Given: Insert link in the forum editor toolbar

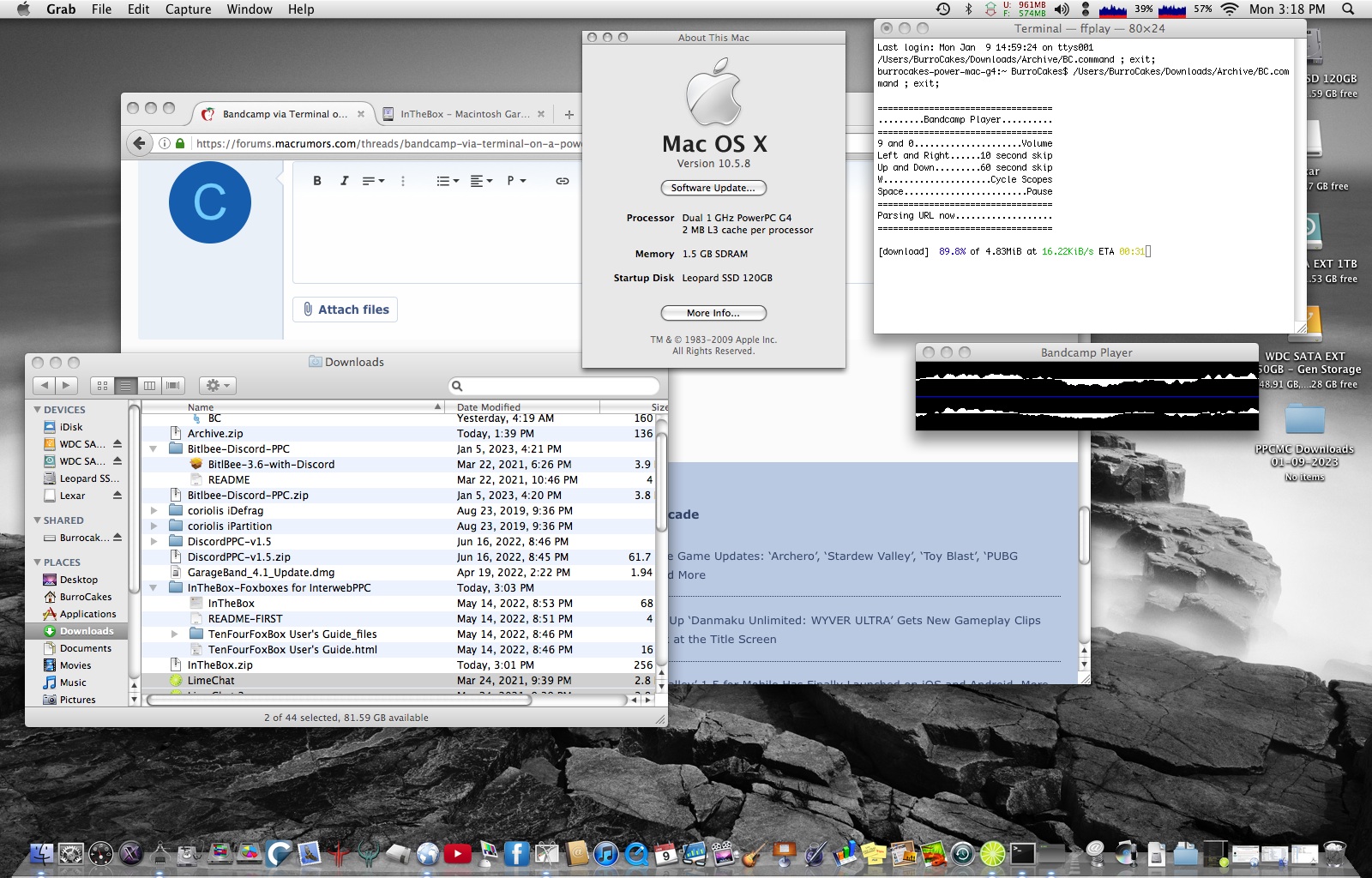Looking at the screenshot, I should tap(562, 181).
